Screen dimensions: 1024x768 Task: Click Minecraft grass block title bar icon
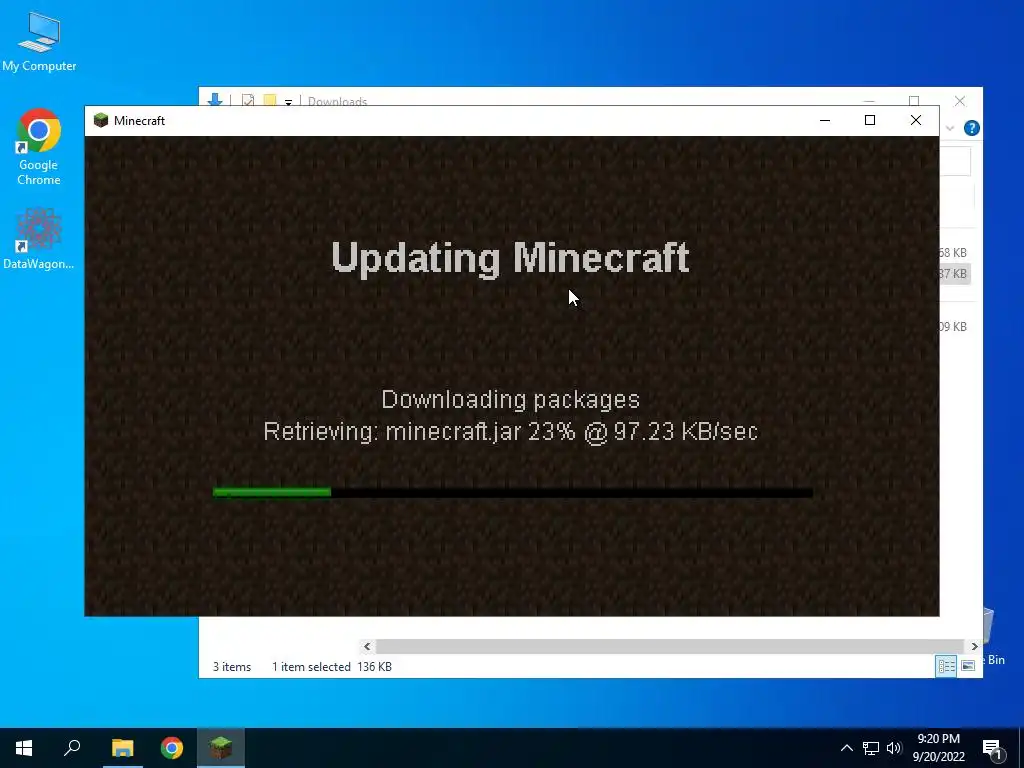(101, 120)
